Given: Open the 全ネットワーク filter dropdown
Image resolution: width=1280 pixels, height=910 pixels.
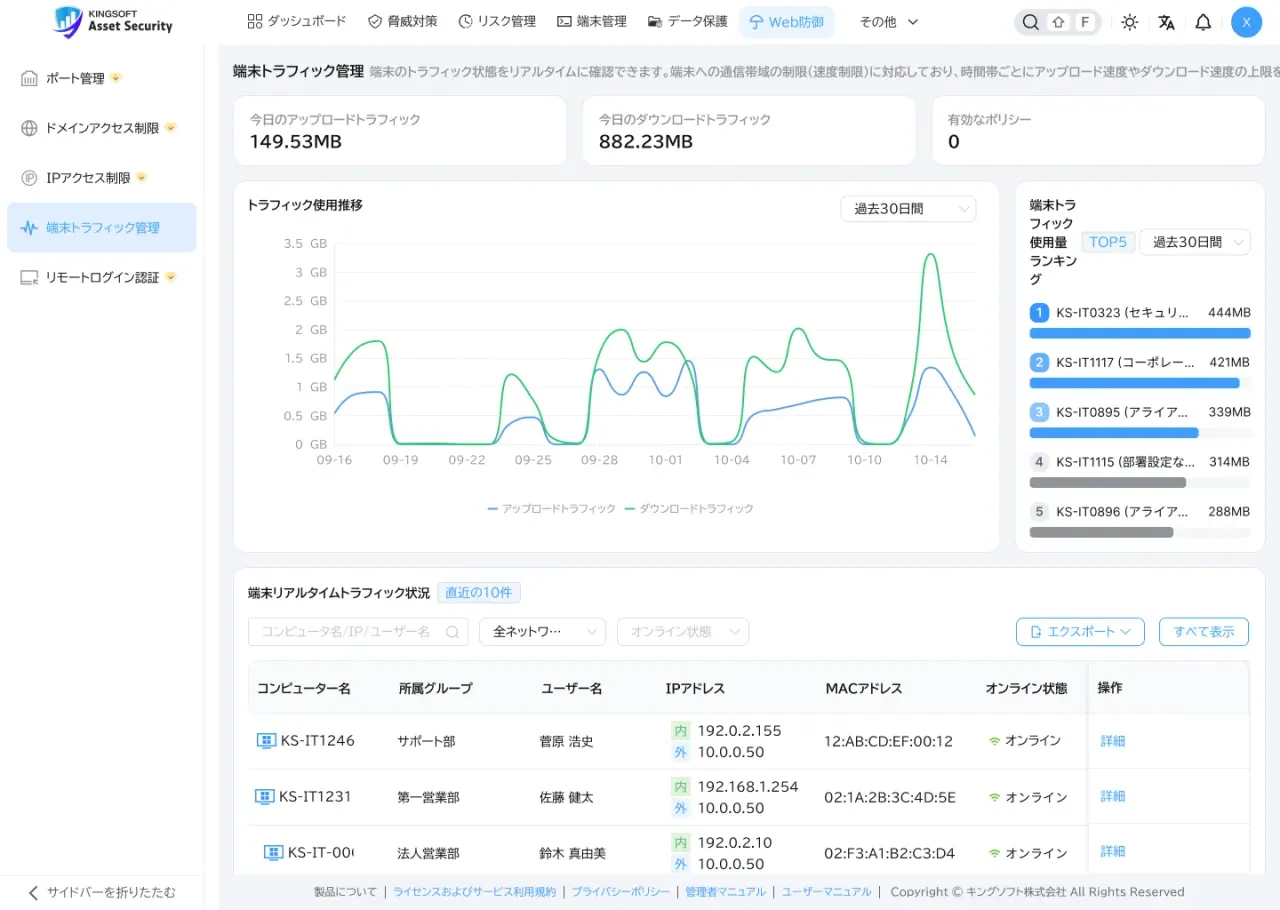Looking at the screenshot, I should tap(543, 632).
